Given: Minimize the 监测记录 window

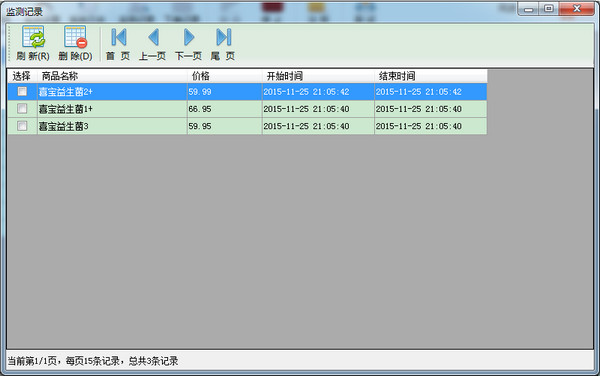Looking at the screenshot, I should 529,9.
